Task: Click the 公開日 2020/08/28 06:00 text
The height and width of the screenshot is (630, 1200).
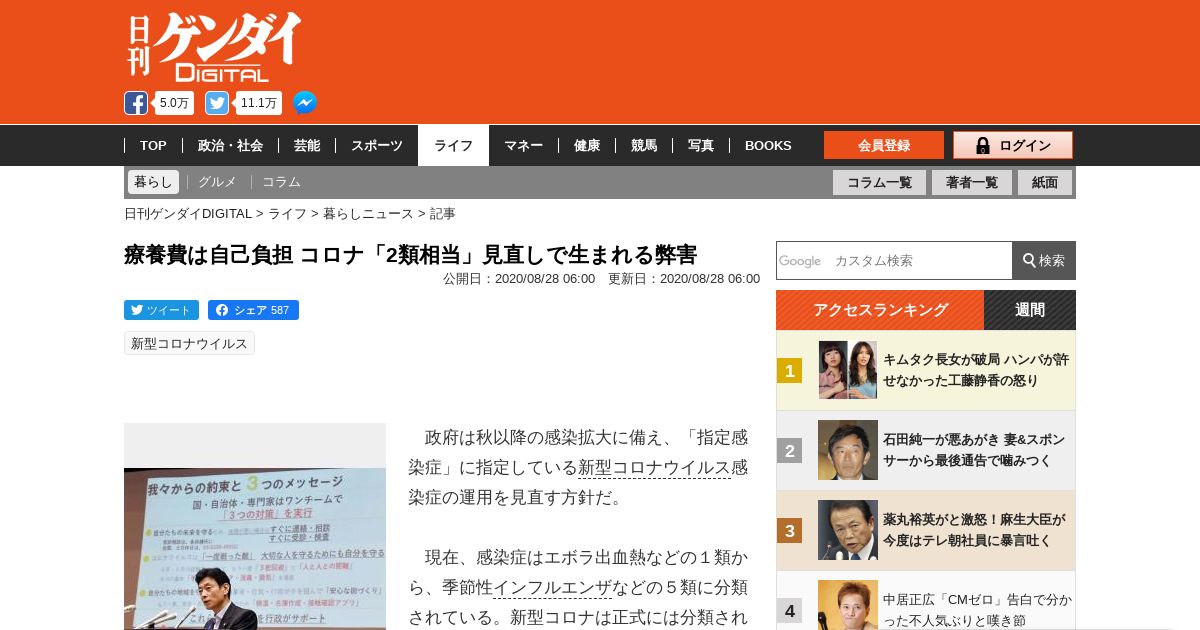Action: tap(519, 279)
